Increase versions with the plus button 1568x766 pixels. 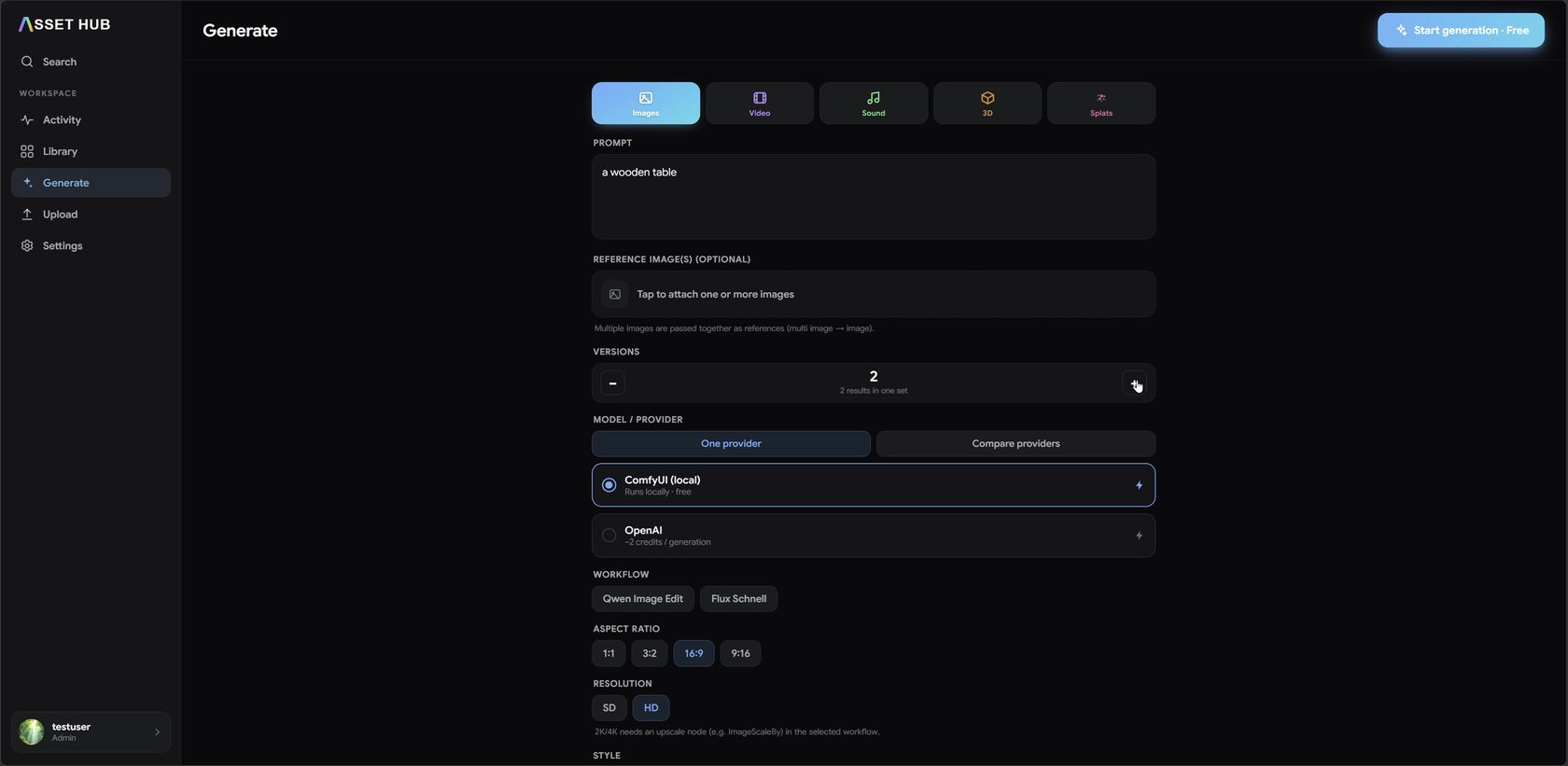pos(1134,383)
